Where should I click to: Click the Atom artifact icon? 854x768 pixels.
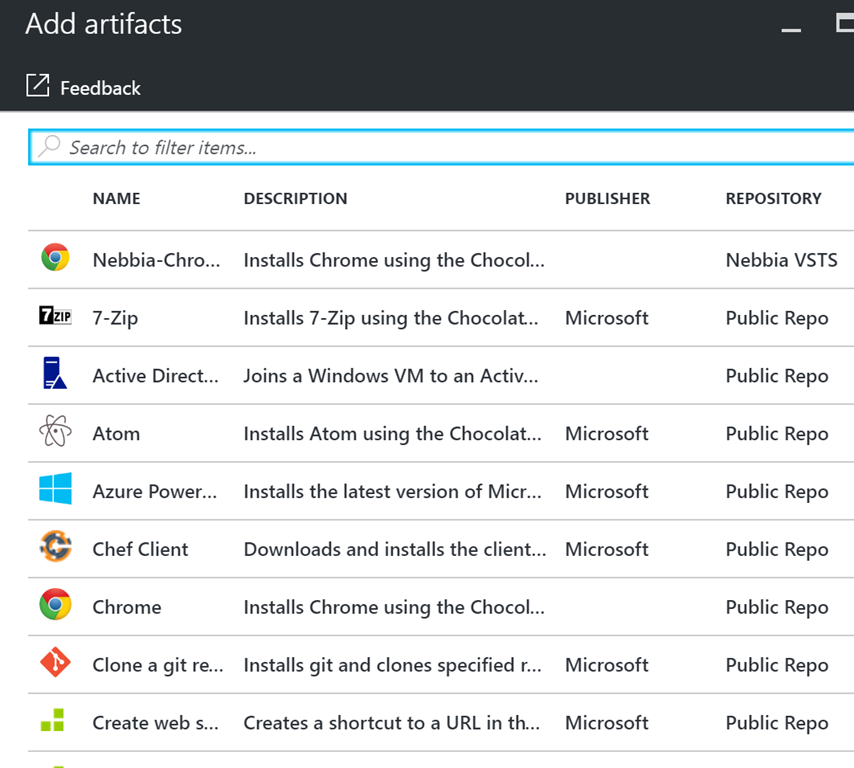55,431
